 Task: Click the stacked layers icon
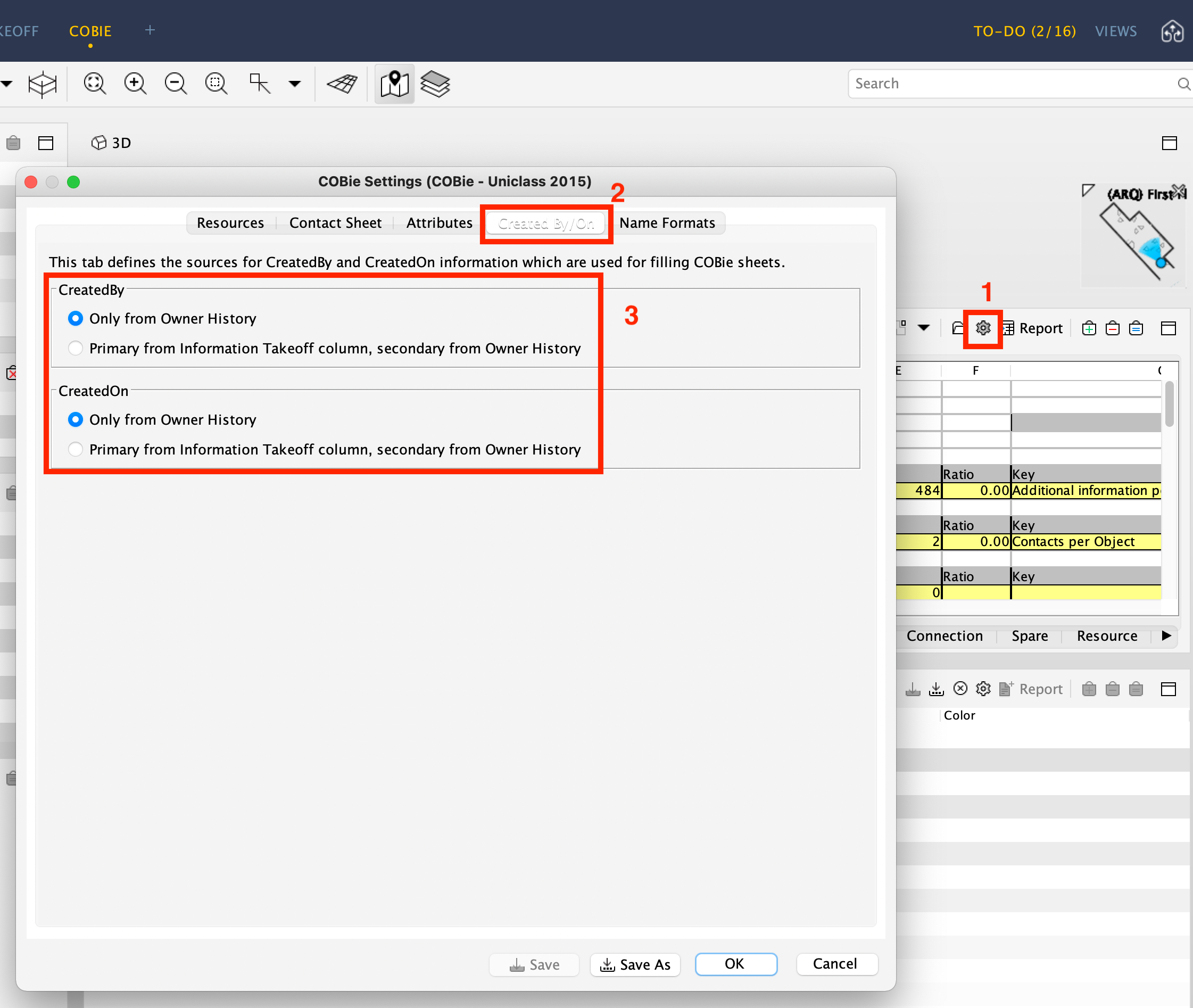pos(435,84)
